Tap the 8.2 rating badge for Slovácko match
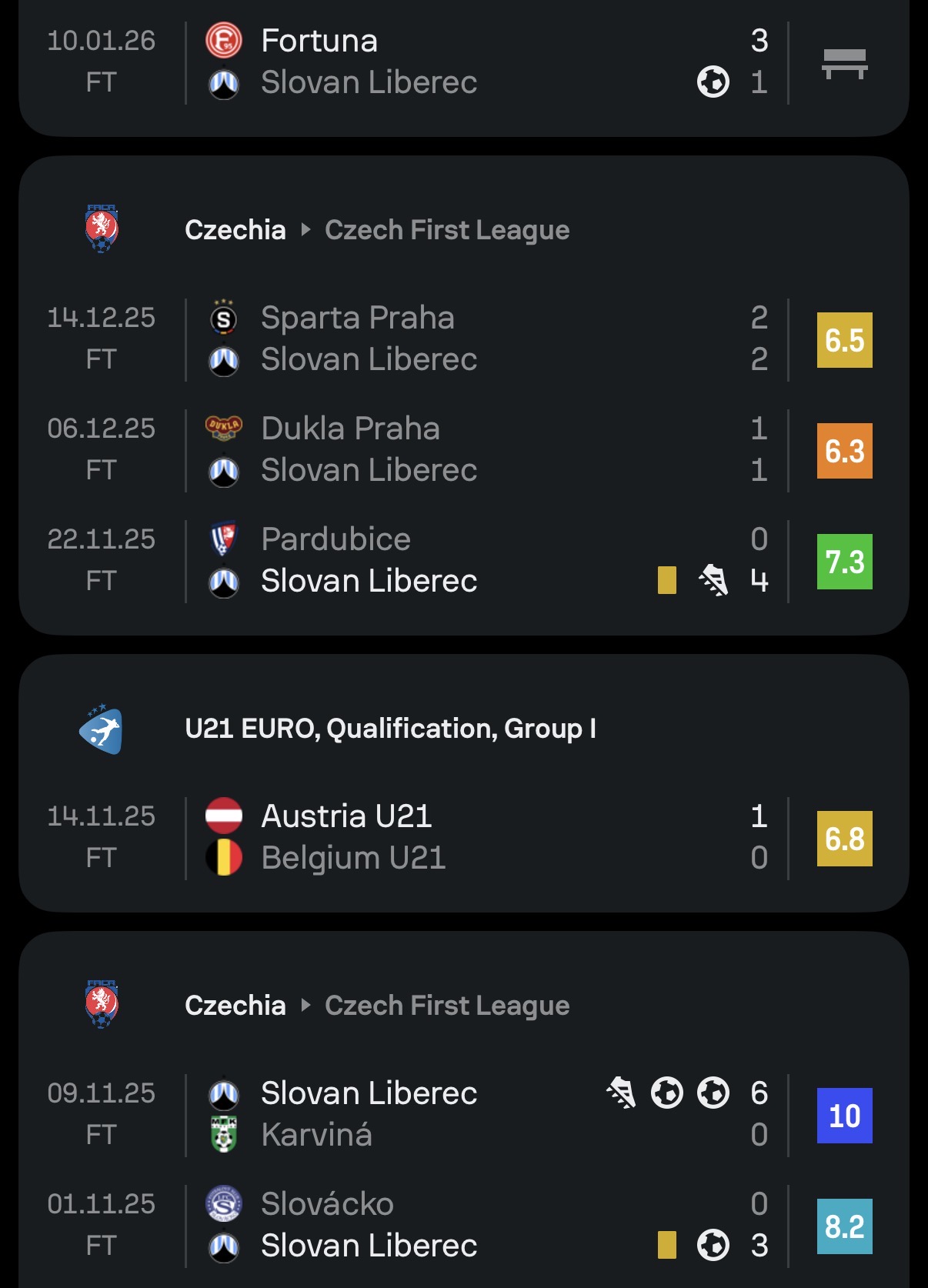The image size is (928, 1288). click(x=844, y=1226)
